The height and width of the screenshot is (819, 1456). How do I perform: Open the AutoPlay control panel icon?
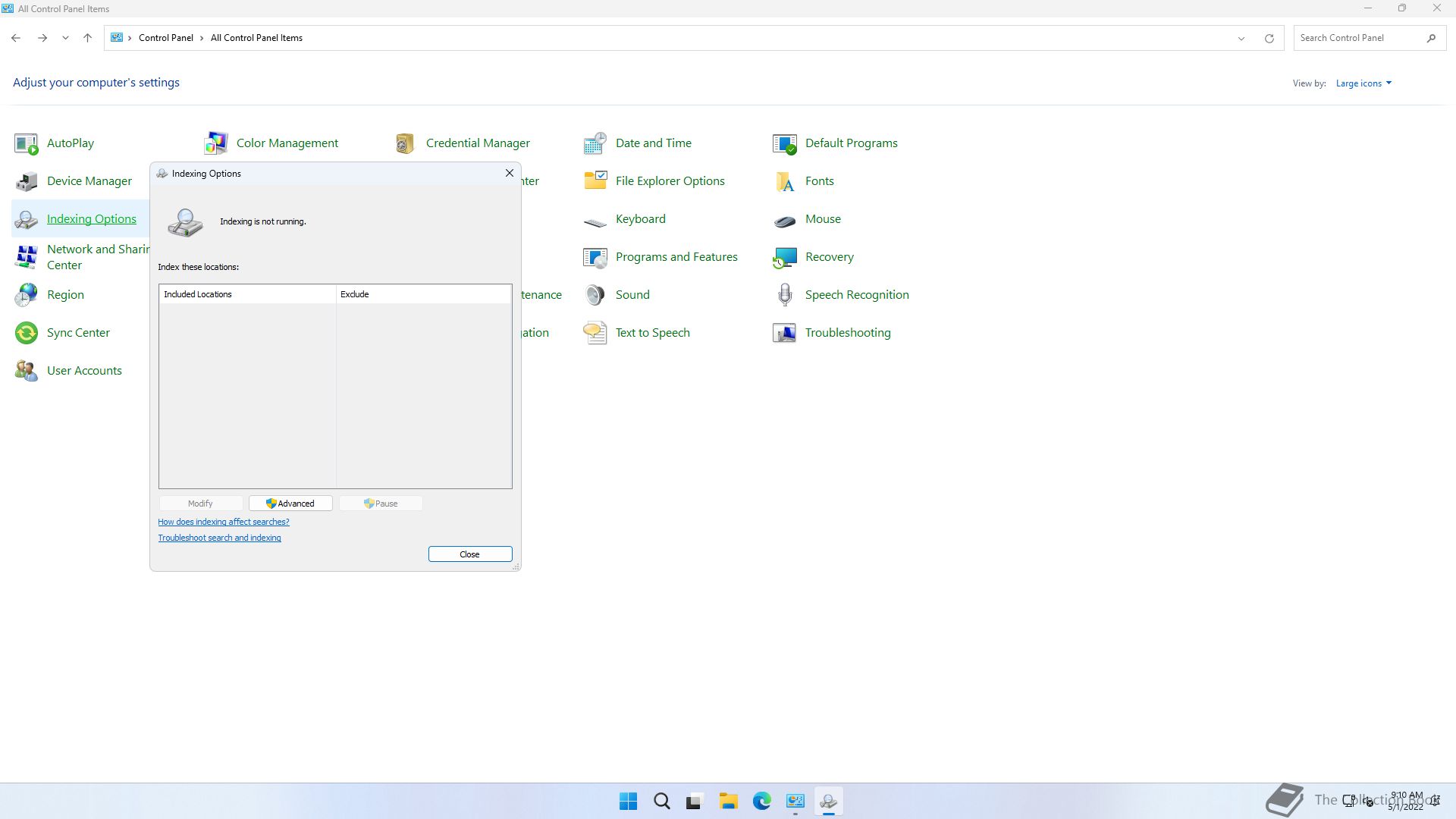point(27,143)
